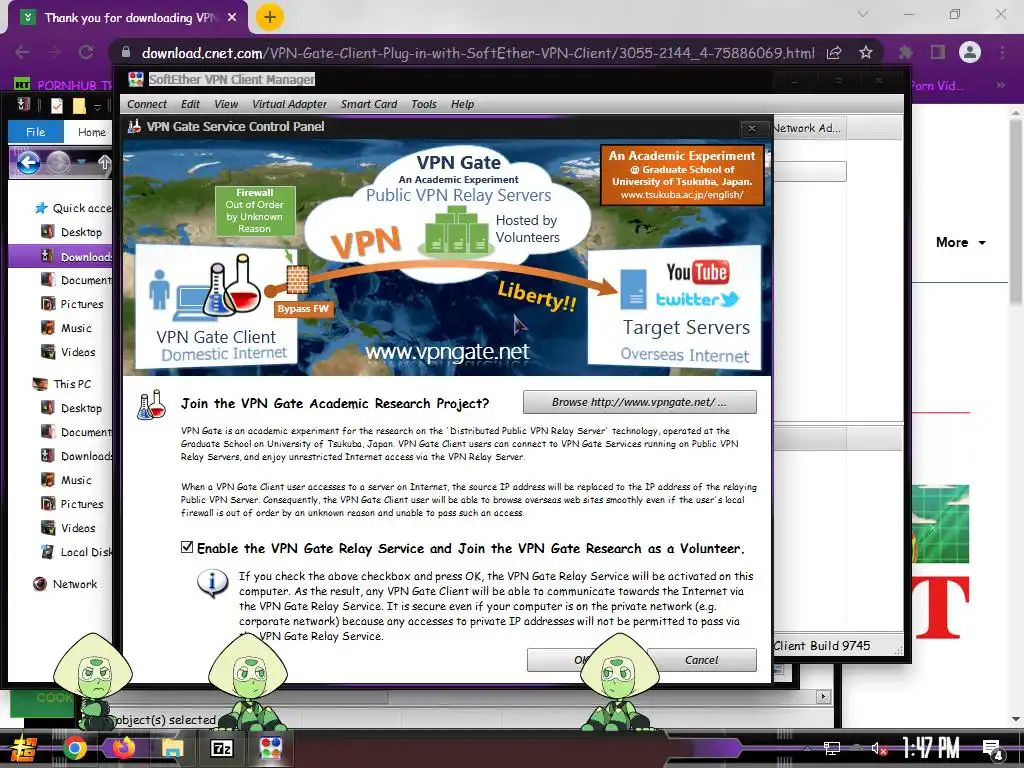Expand the Explorer quick access toolbar dropdown
The width and height of the screenshot is (1024, 768).
[x=97, y=106]
